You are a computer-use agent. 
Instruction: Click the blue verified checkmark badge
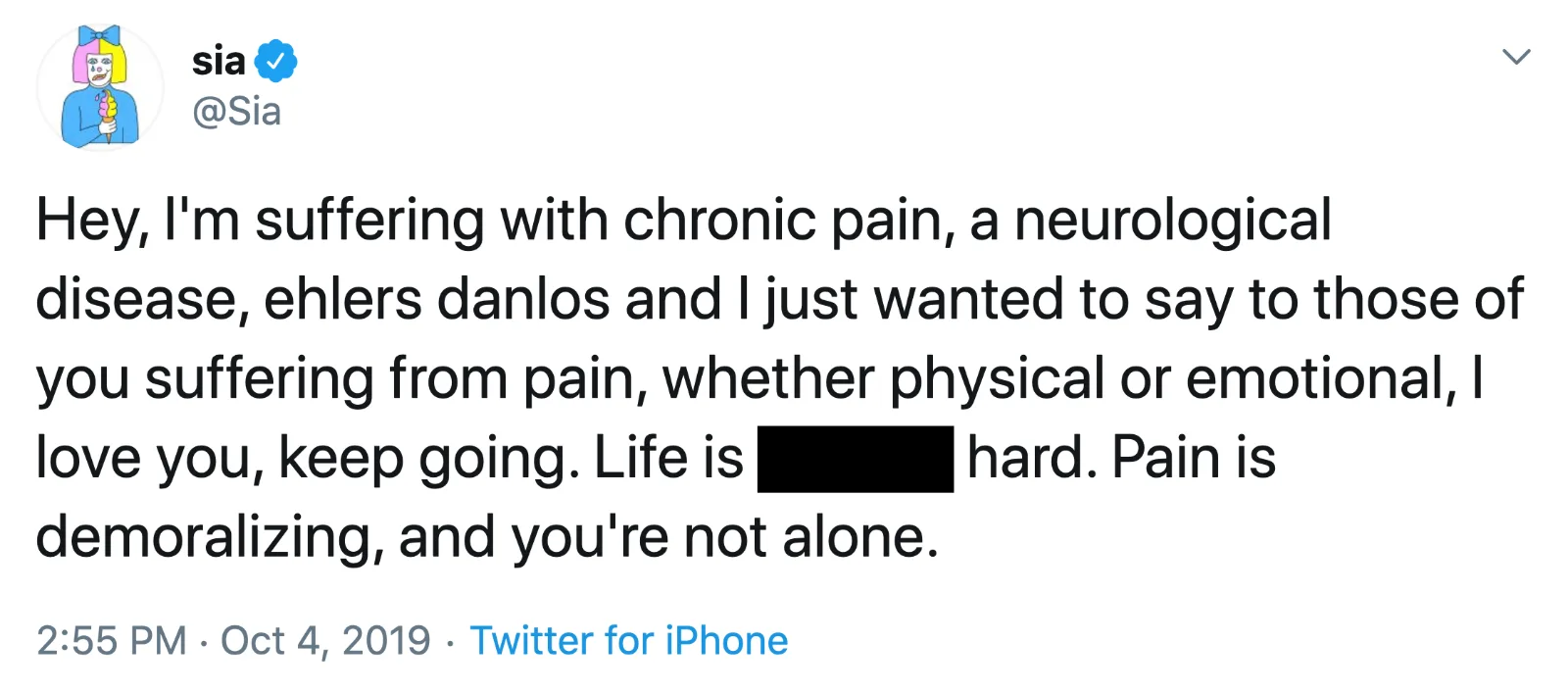point(275,61)
